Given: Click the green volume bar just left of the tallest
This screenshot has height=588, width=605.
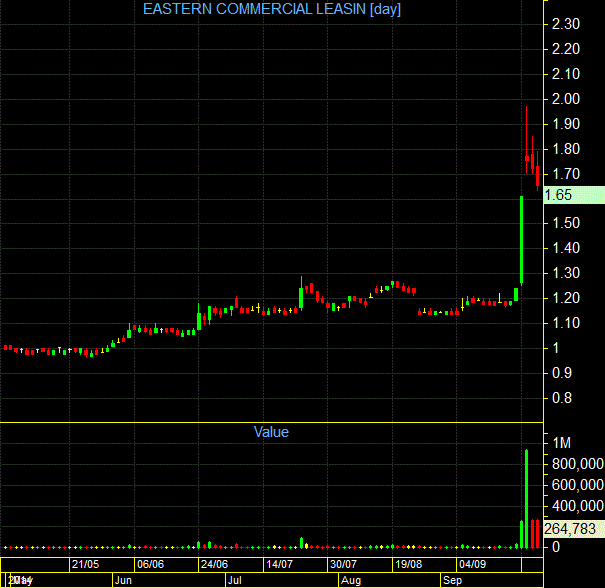Looking at the screenshot, I should click(522, 534).
